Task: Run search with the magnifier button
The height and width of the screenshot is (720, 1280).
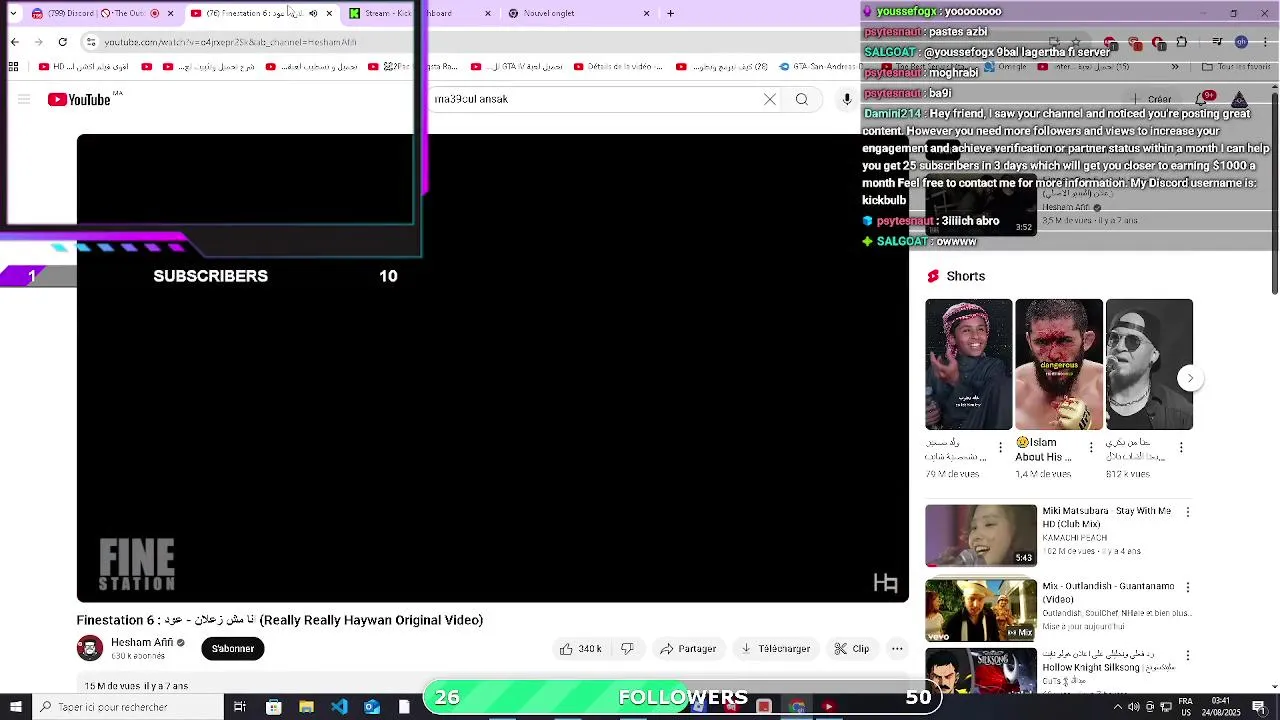Action: (x=802, y=99)
